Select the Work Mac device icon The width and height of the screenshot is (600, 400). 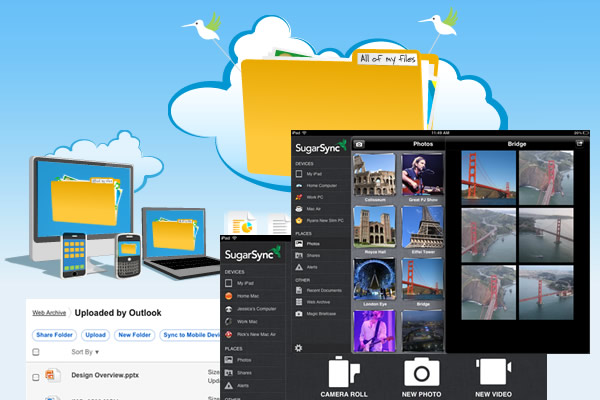click(228, 322)
